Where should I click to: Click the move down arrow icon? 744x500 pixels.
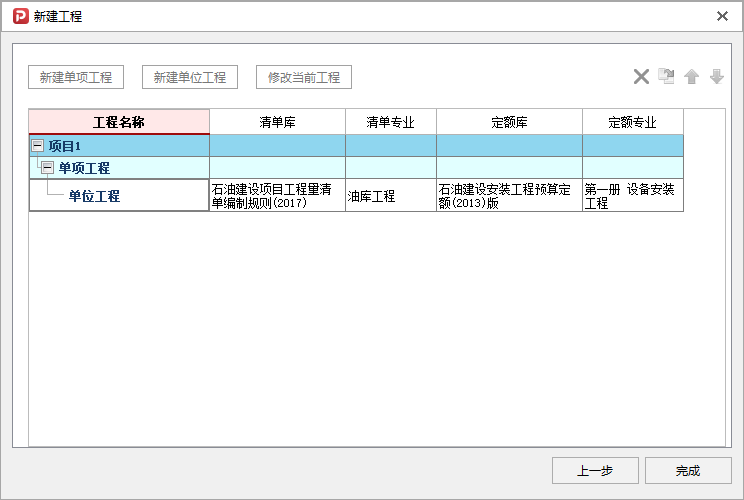(716, 77)
